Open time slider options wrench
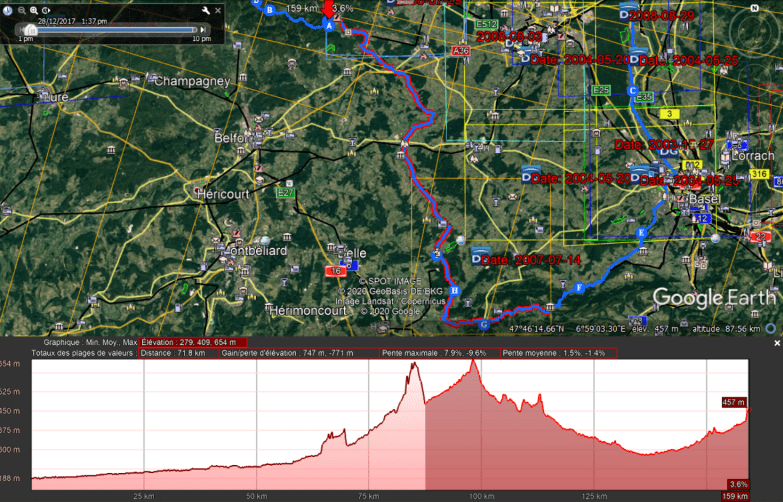Image resolution: width=783 pixels, height=502 pixels. [205, 10]
